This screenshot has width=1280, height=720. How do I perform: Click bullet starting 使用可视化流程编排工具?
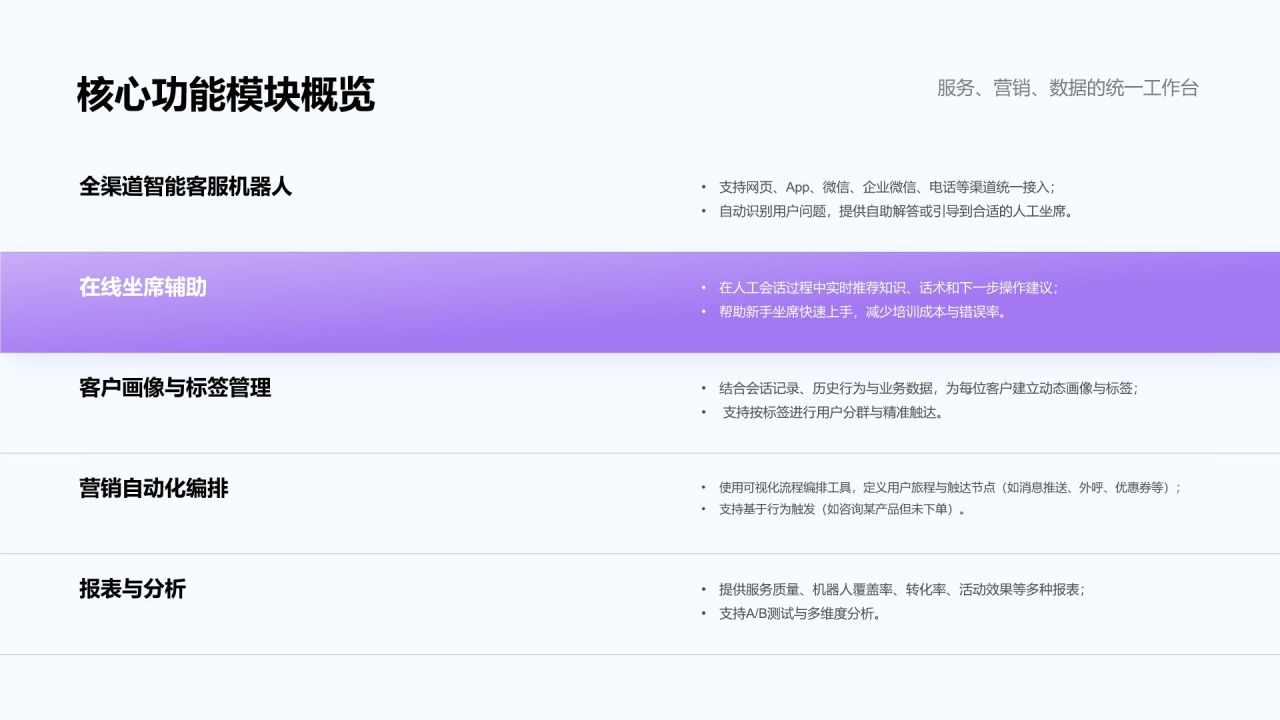(950, 488)
